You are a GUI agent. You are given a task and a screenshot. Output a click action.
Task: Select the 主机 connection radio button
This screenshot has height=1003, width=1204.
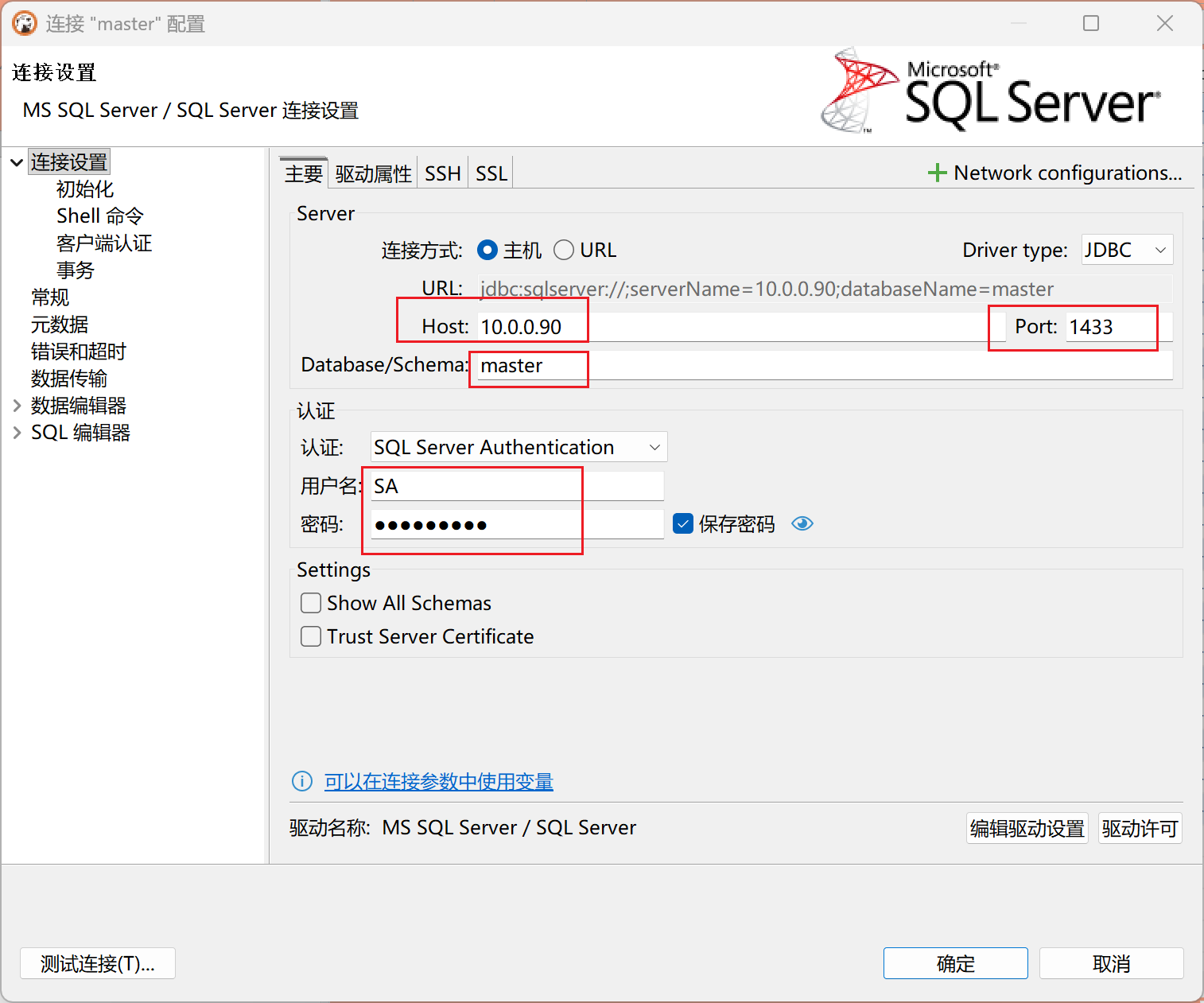(x=487, y=250)
